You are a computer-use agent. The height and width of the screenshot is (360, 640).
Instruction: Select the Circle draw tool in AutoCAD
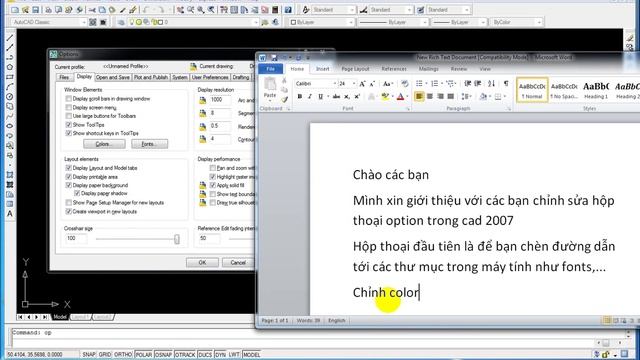pos(10,97)
